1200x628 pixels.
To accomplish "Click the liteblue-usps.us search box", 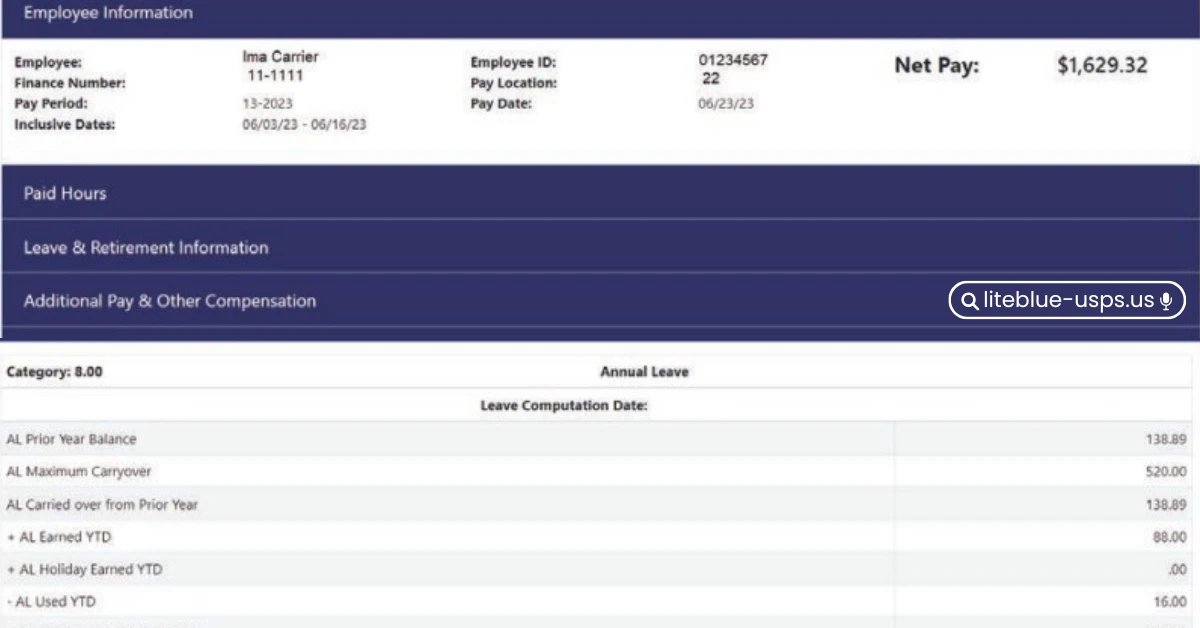I will (1067, 301).
